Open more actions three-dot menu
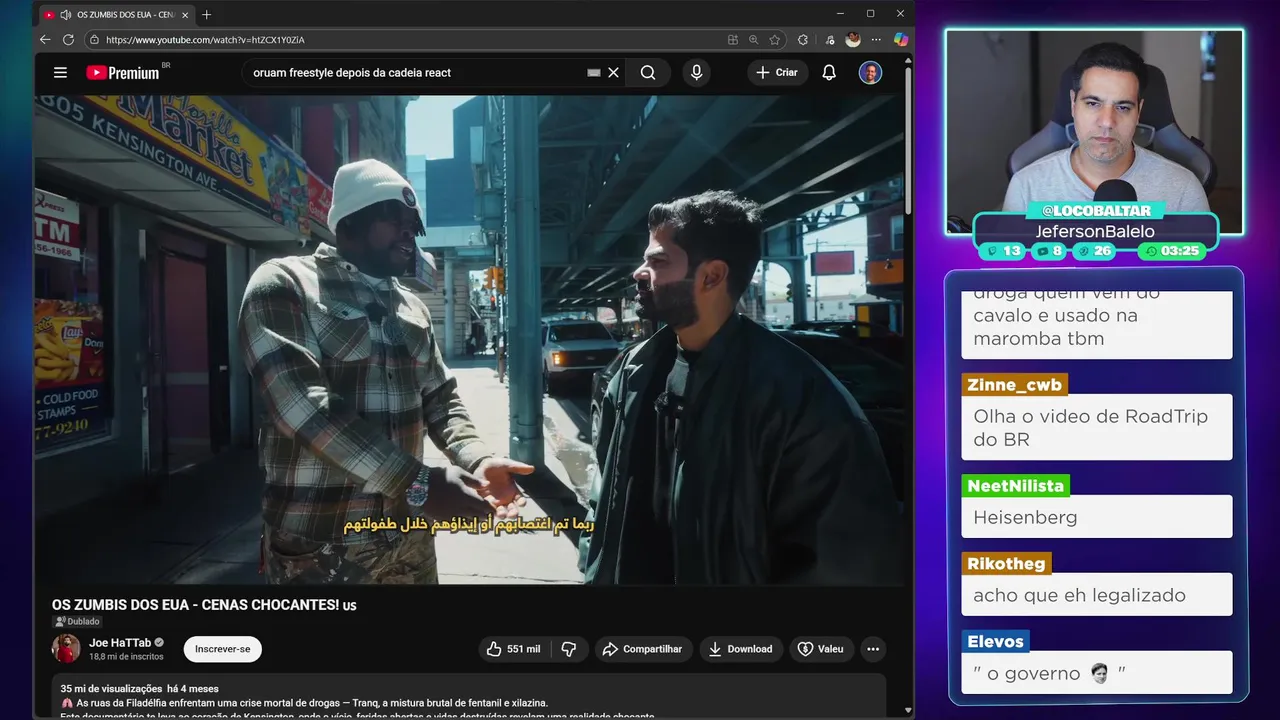Image resolution: width=1280 pixels, height=720 pixels. click(x=873, y=649)
